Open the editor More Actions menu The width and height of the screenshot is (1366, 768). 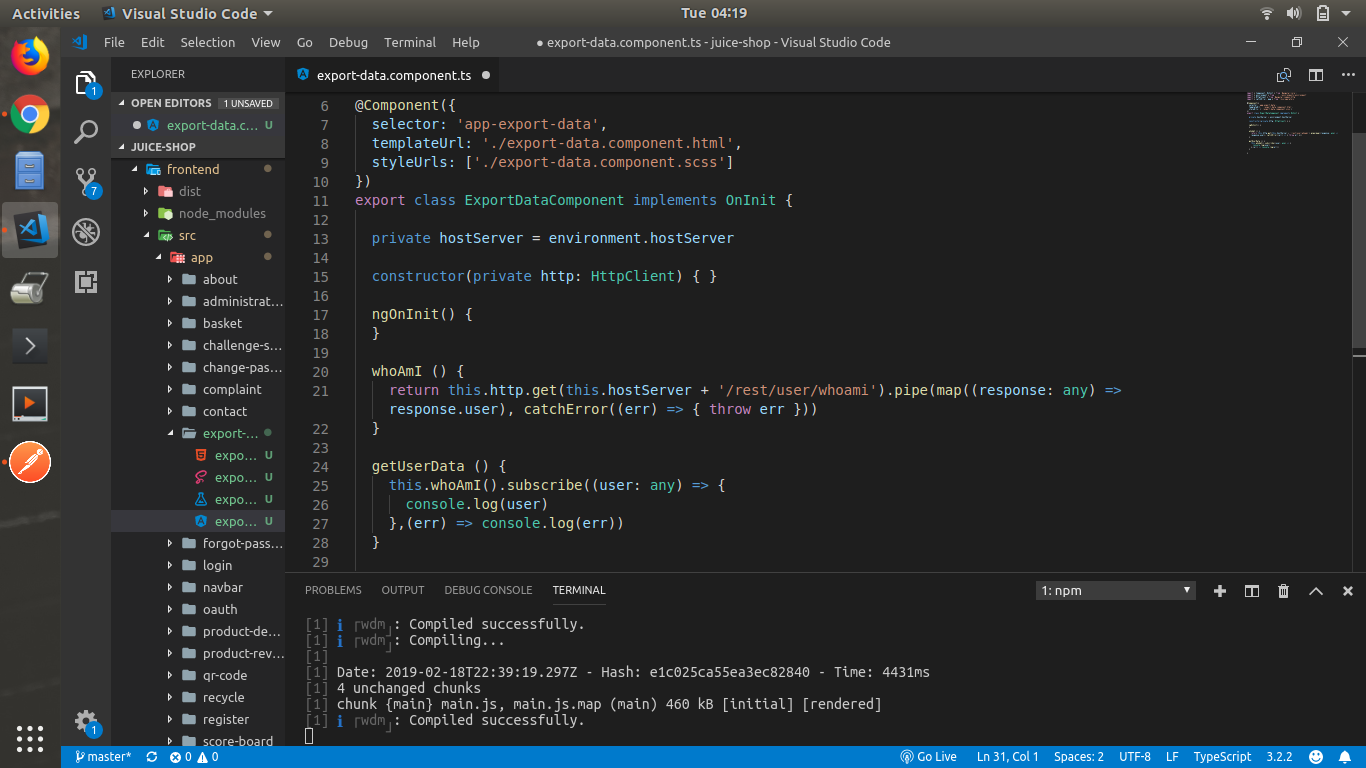tap(1346, 75)
